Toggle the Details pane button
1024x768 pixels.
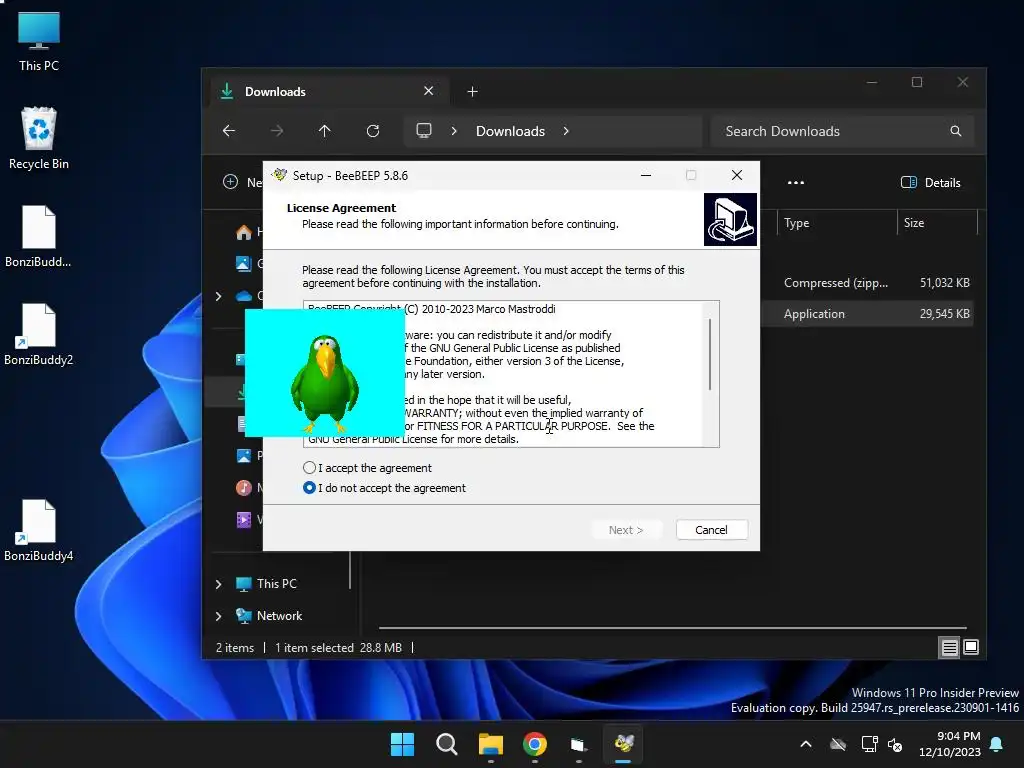tap(930, 182)
